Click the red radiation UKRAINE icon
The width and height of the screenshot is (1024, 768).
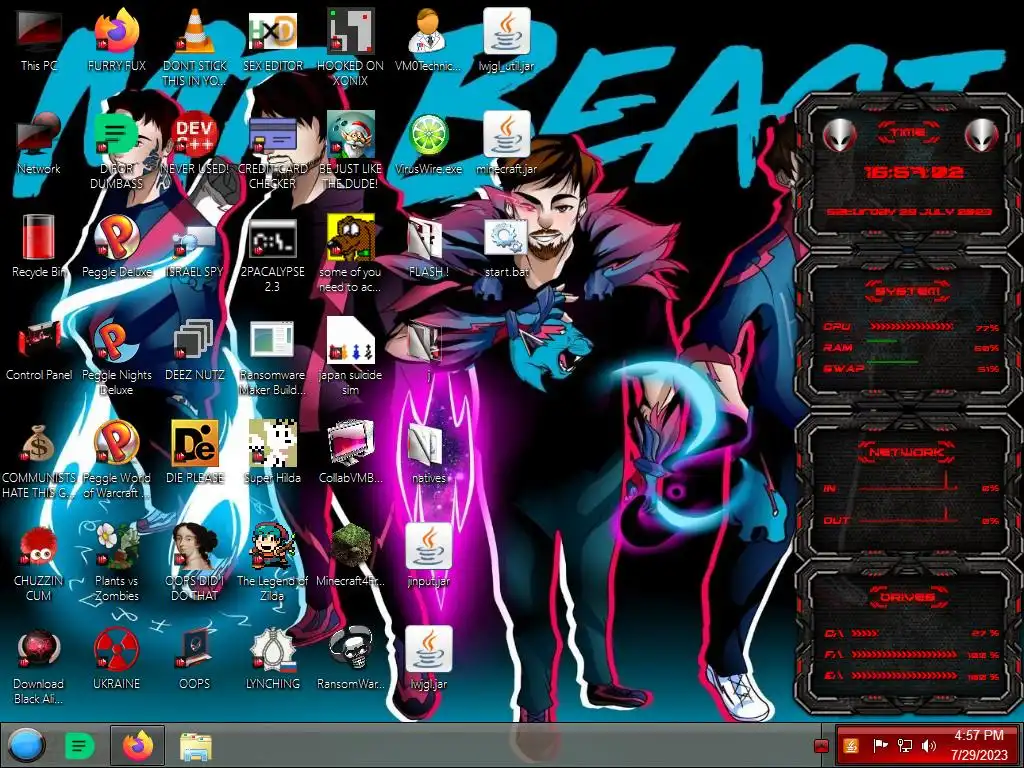click(116, 658)
